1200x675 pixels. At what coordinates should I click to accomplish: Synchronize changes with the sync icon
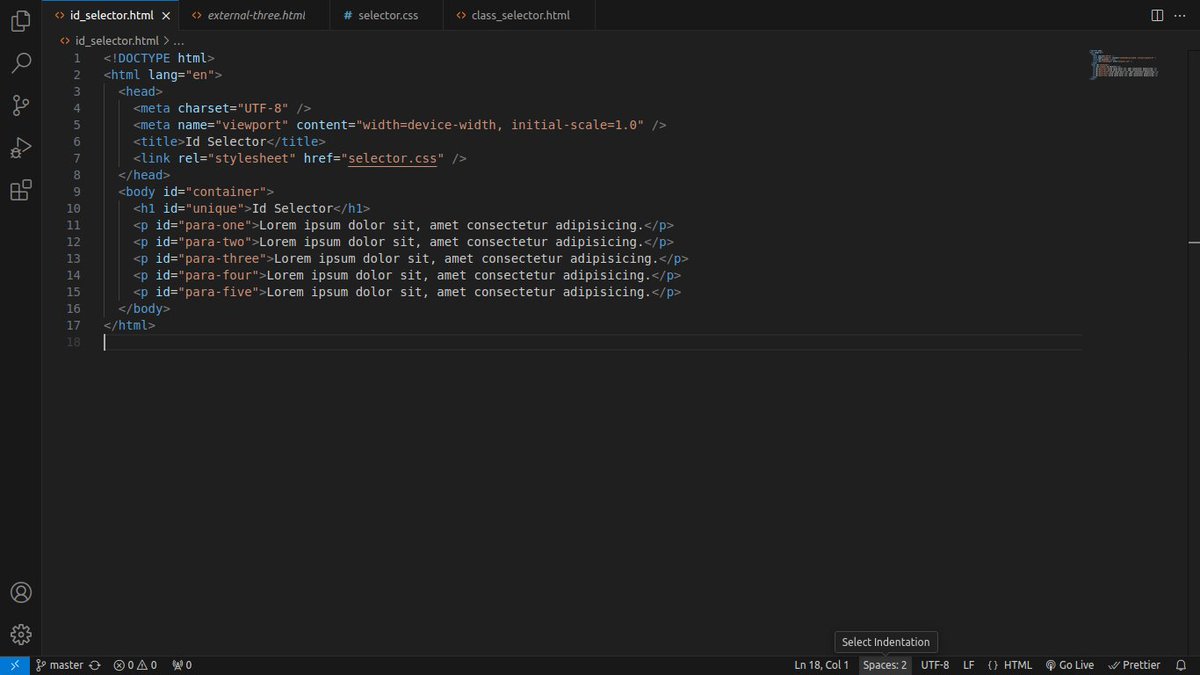point(95,665)
